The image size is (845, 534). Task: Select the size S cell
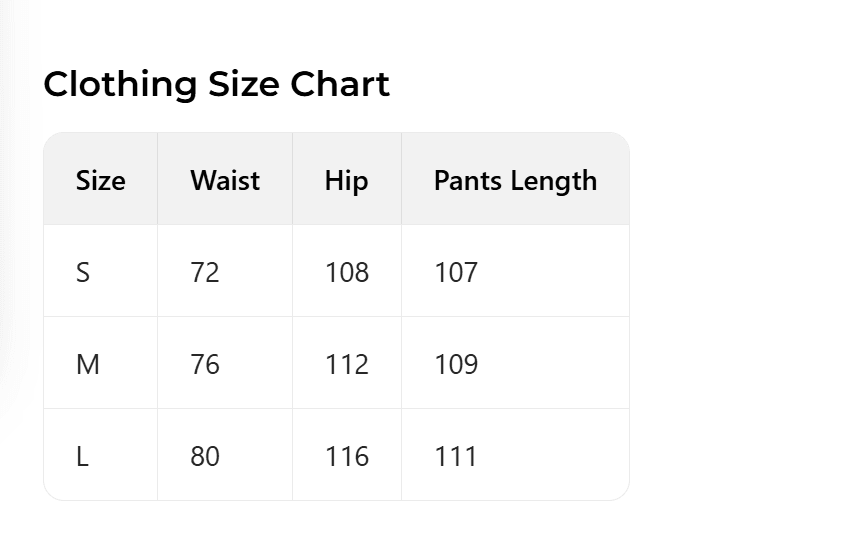[83, 272]
